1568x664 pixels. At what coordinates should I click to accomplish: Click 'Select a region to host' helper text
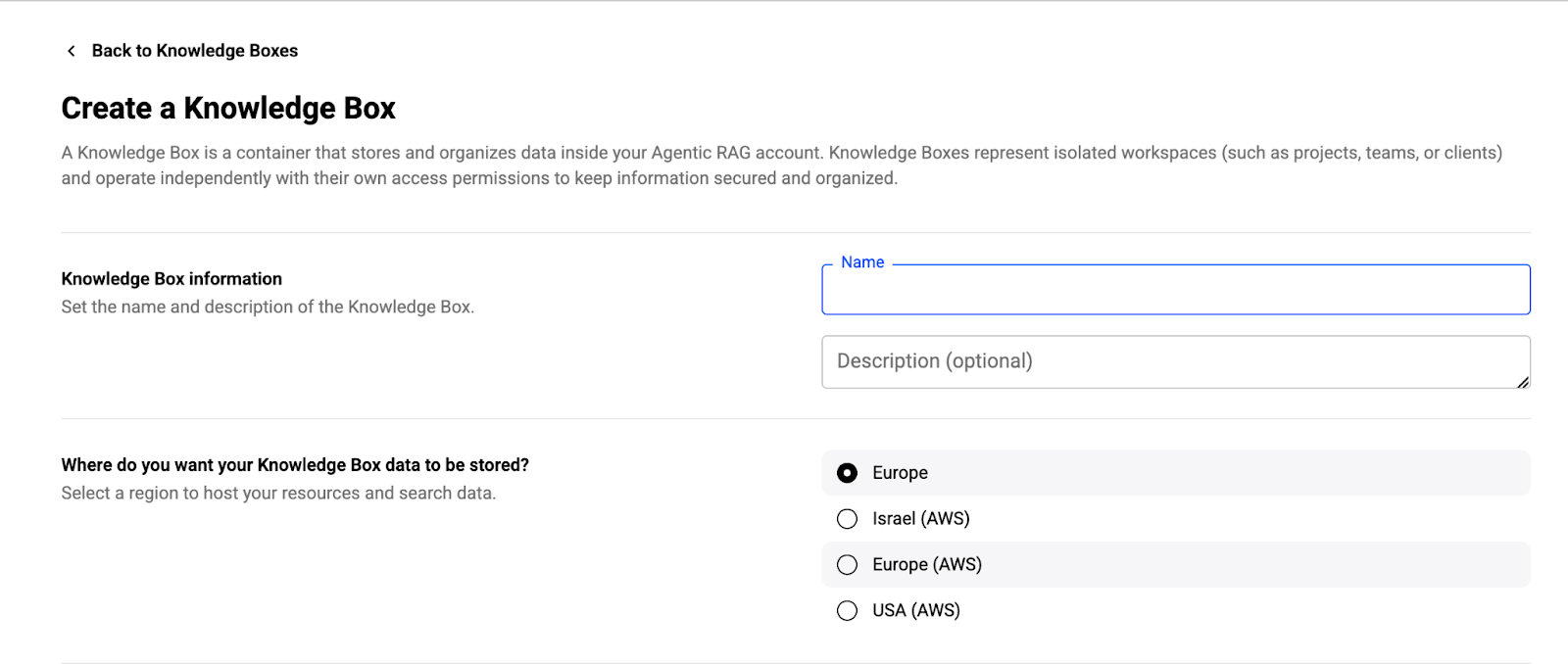pyautogui.click(x=278, y=494)
